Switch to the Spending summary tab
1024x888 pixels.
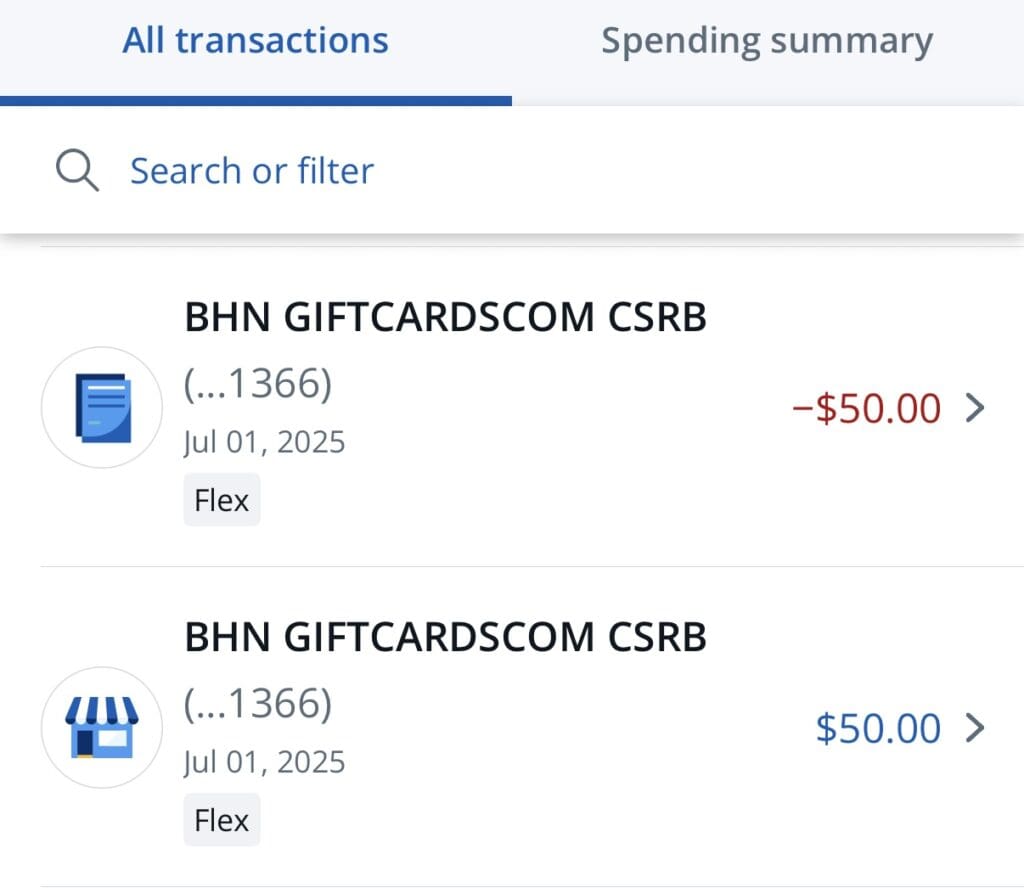(x=767, y=42)
